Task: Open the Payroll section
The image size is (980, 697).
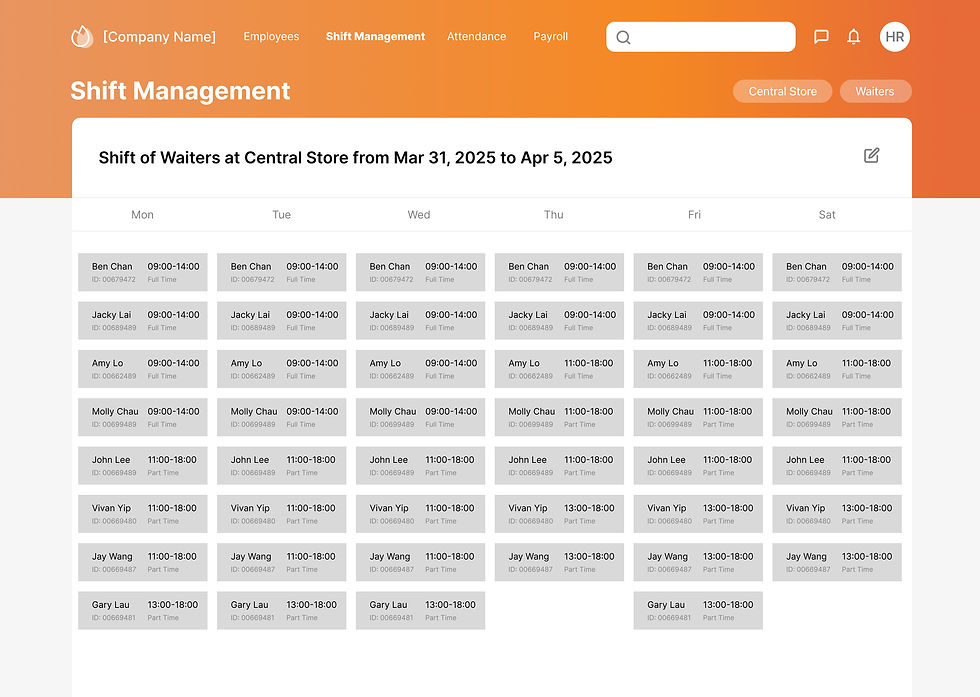Action: 551,36
